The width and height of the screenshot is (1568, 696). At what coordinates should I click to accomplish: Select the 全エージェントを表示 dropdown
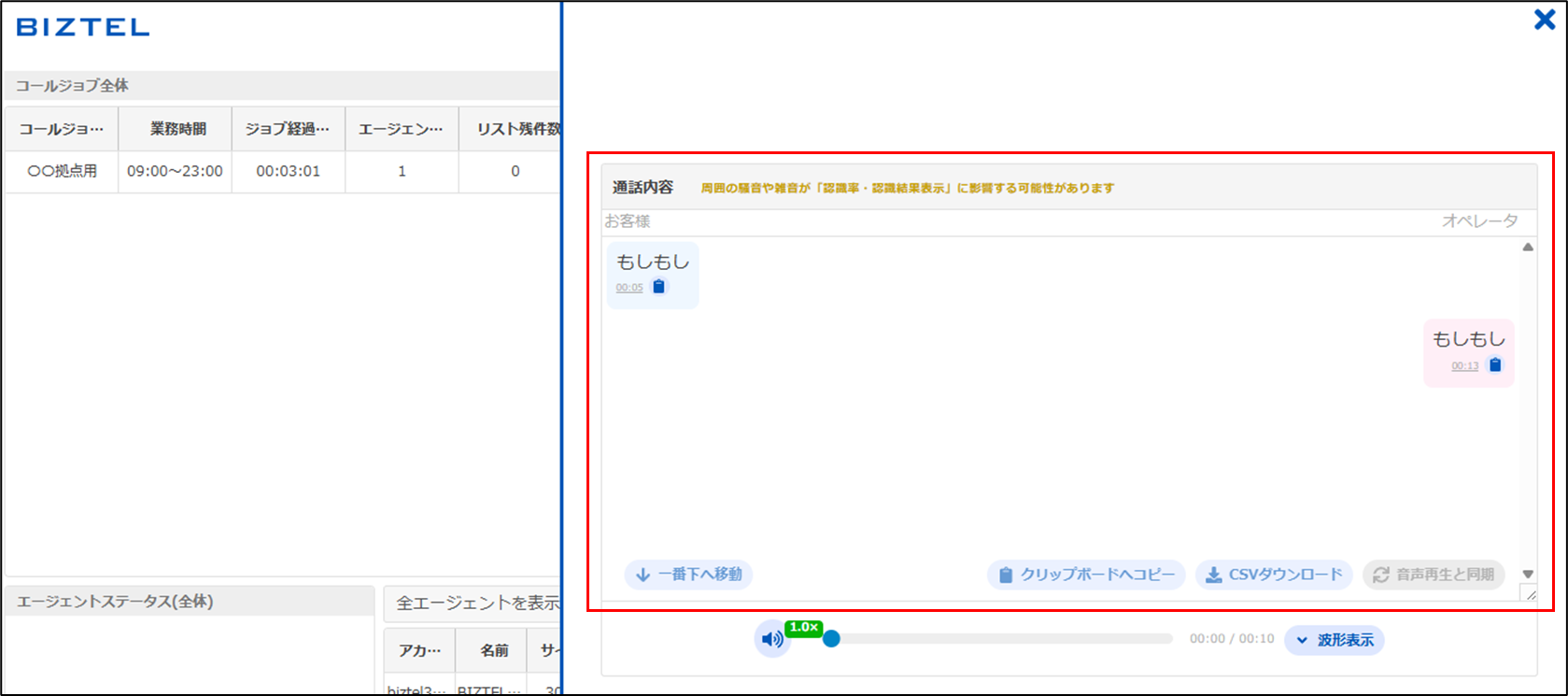pyautogui.click(x=476, y=604)
